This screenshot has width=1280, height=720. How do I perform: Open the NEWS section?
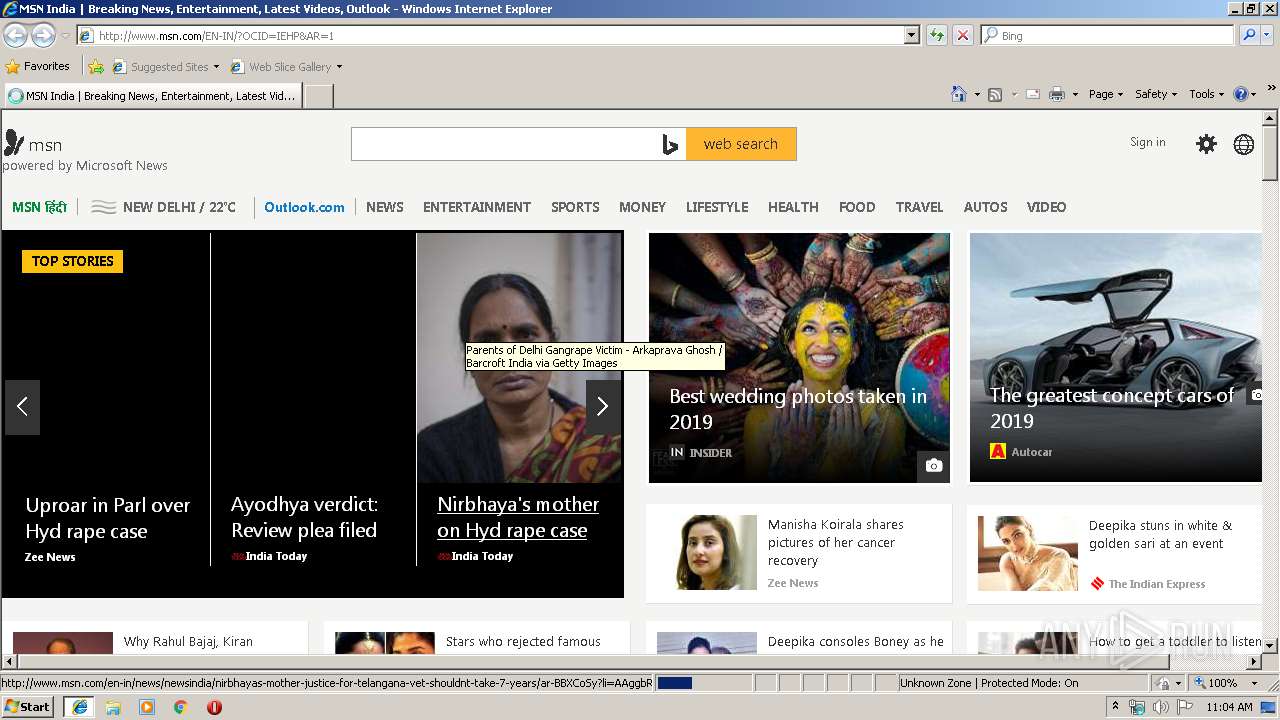(x=385, y=207)
